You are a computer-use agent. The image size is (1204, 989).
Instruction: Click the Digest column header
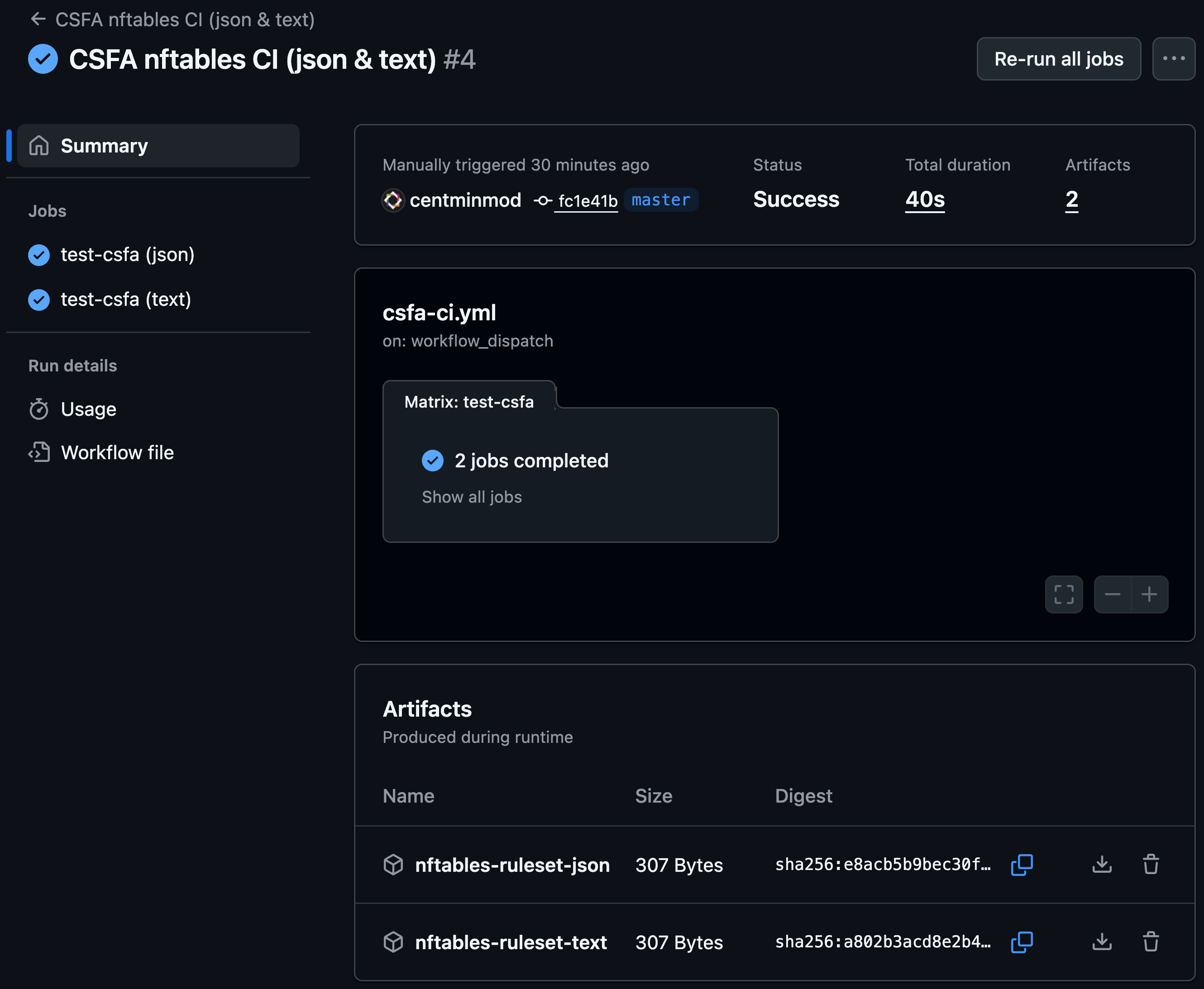click(x=803, y=796)
